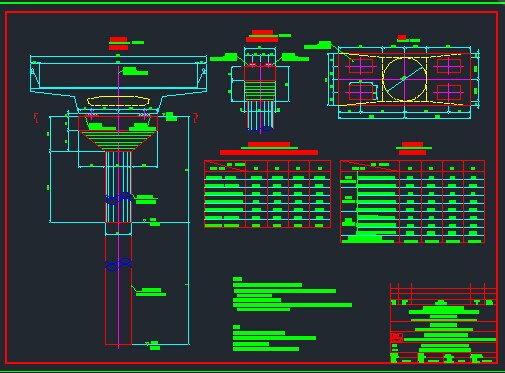Click the left red section cut marker

tap(36, 118)
